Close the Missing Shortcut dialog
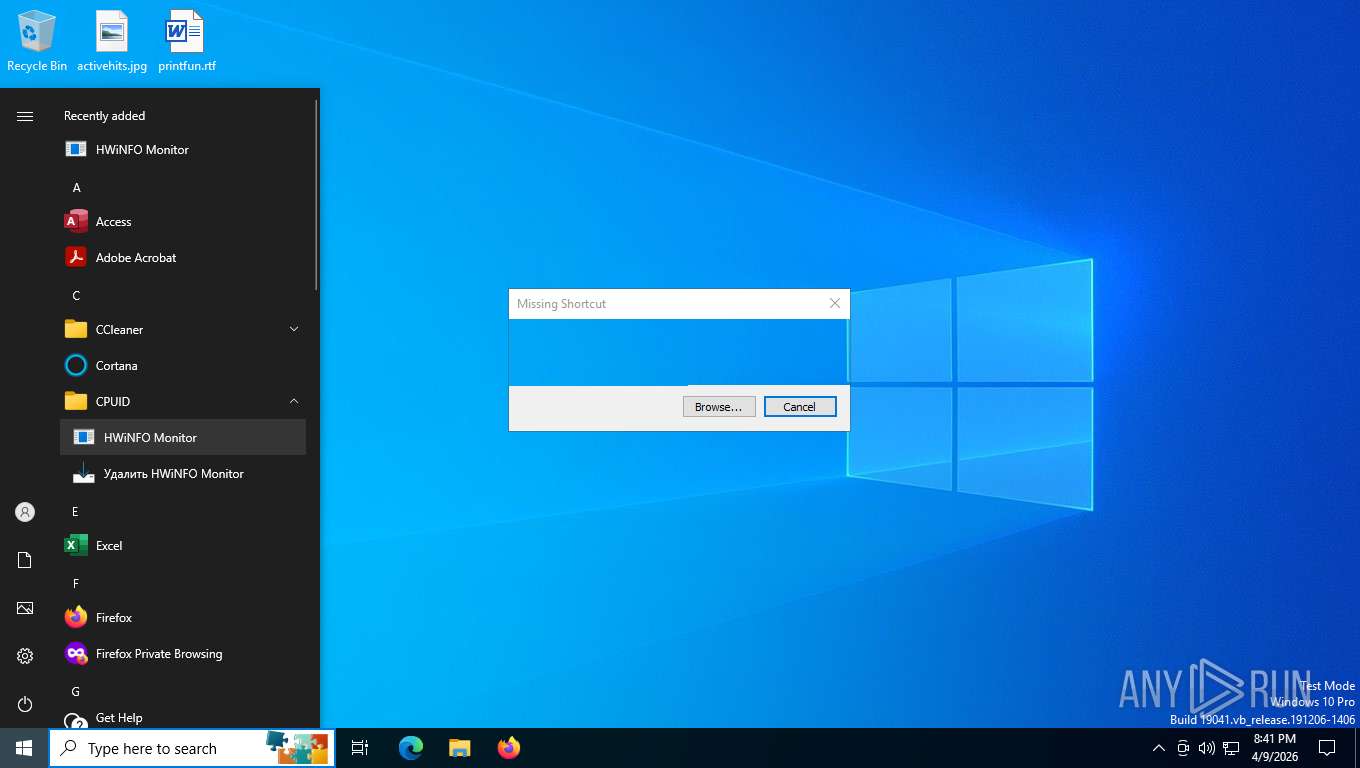 (835, 303)
